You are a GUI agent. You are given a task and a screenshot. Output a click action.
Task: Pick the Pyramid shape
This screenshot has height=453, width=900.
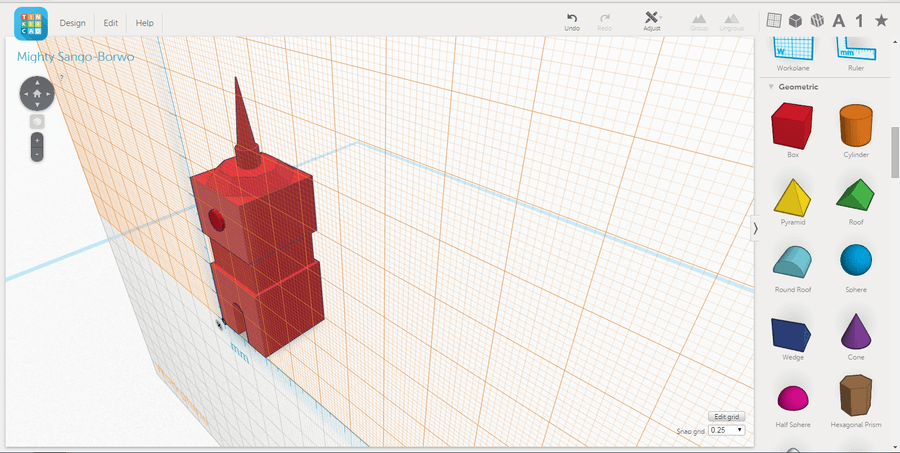[x=792, y=196]
